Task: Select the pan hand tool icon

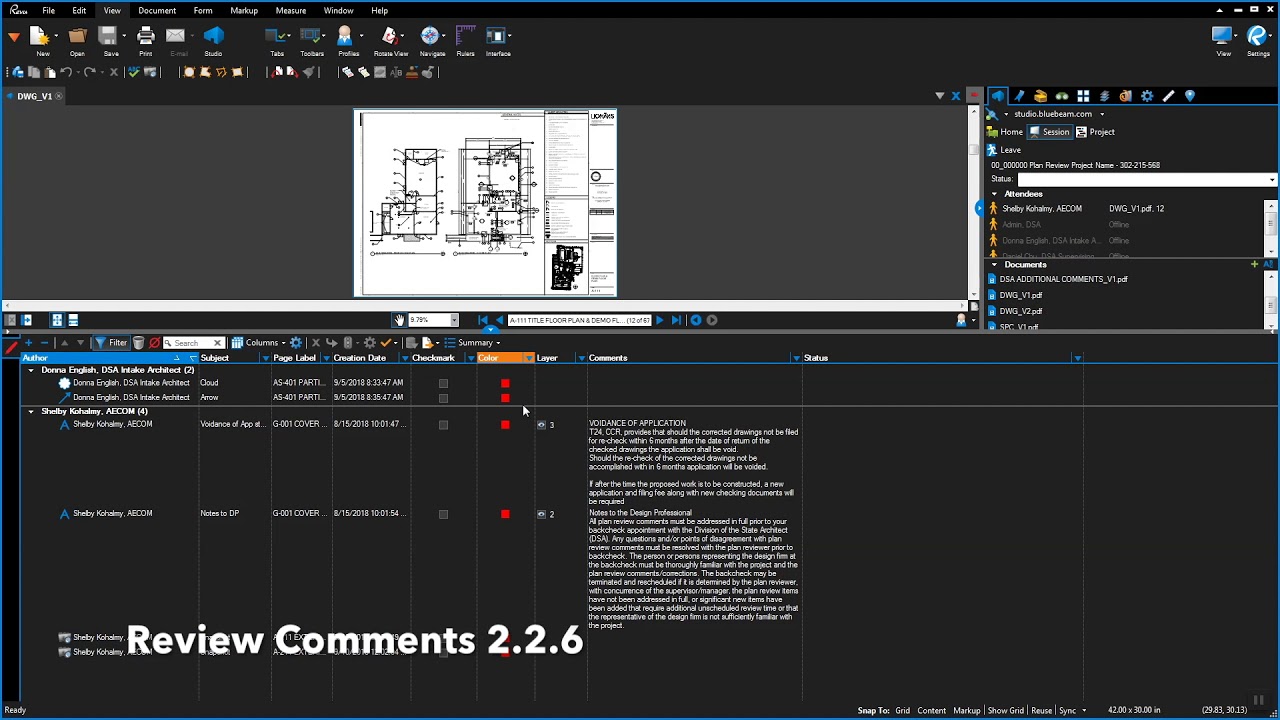Action: point(399,320)
